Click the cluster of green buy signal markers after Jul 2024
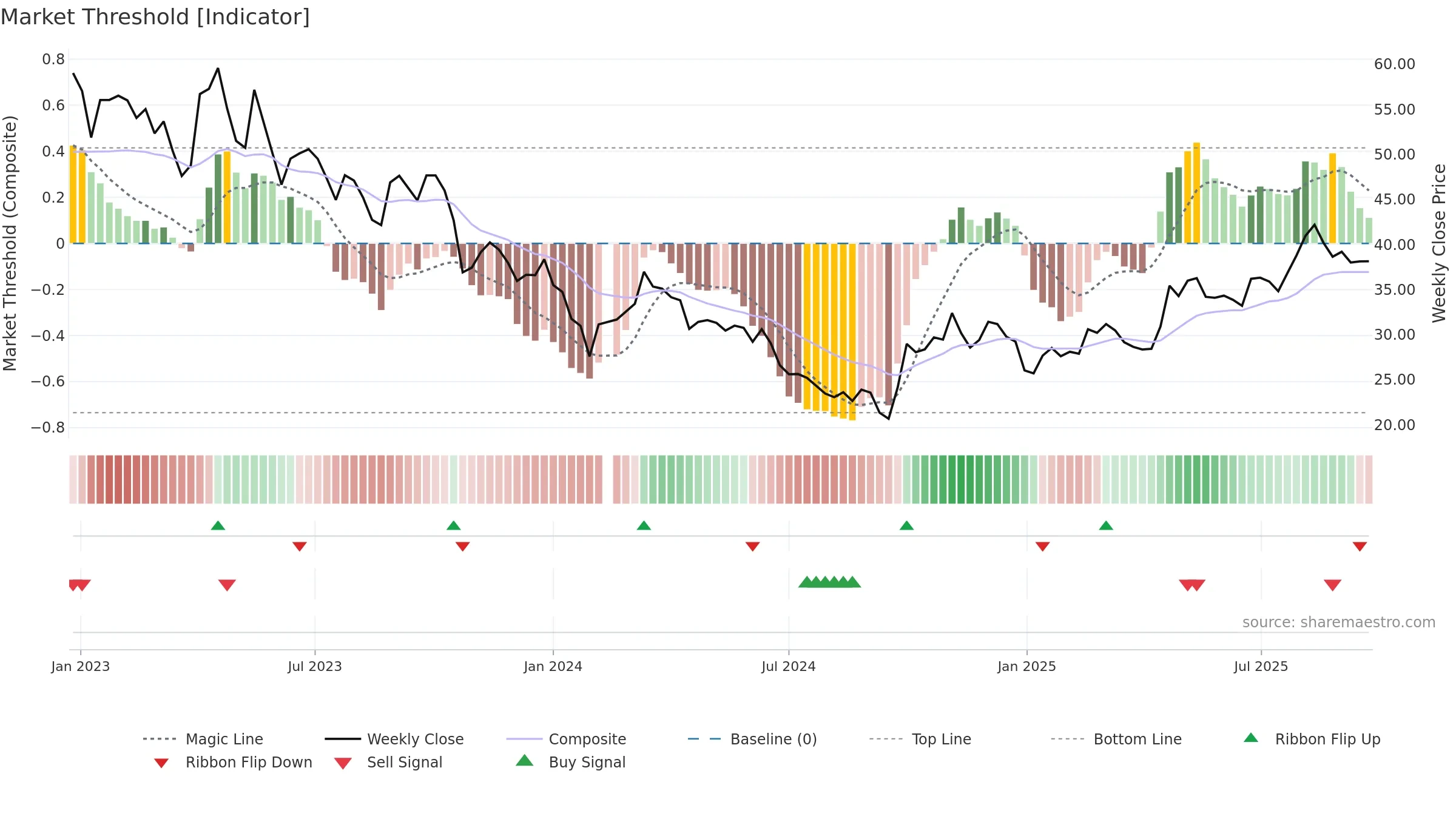This screenshot has height=819, width=1456. (829, 582)
